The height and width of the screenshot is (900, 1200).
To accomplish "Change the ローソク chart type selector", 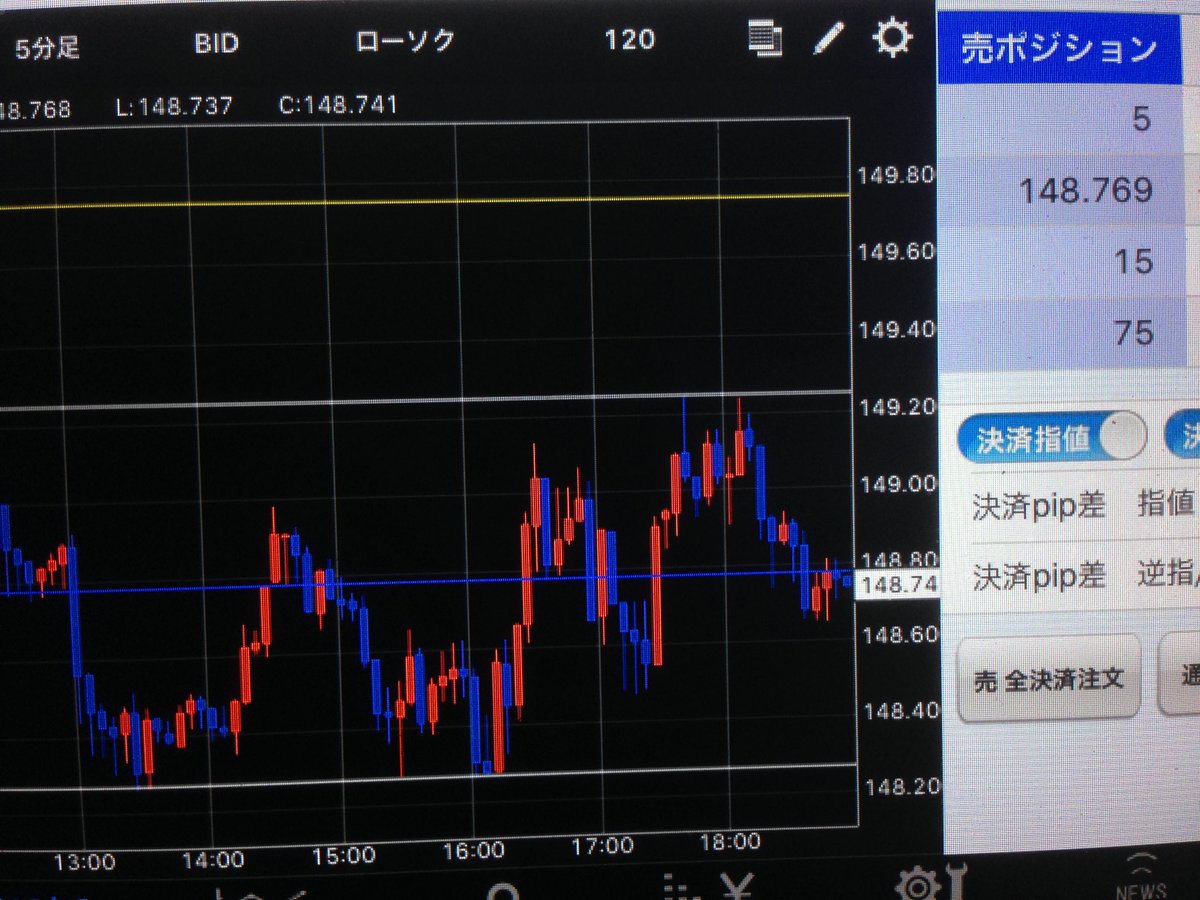I will click(x=405, y=40).
